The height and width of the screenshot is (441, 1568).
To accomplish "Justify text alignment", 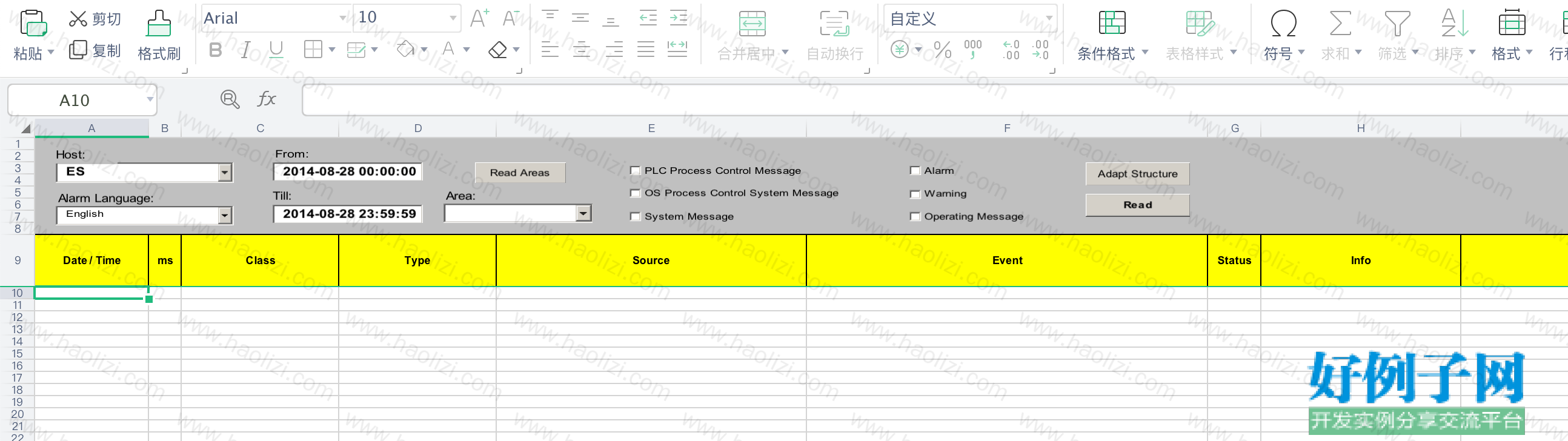I will [646, 49].
